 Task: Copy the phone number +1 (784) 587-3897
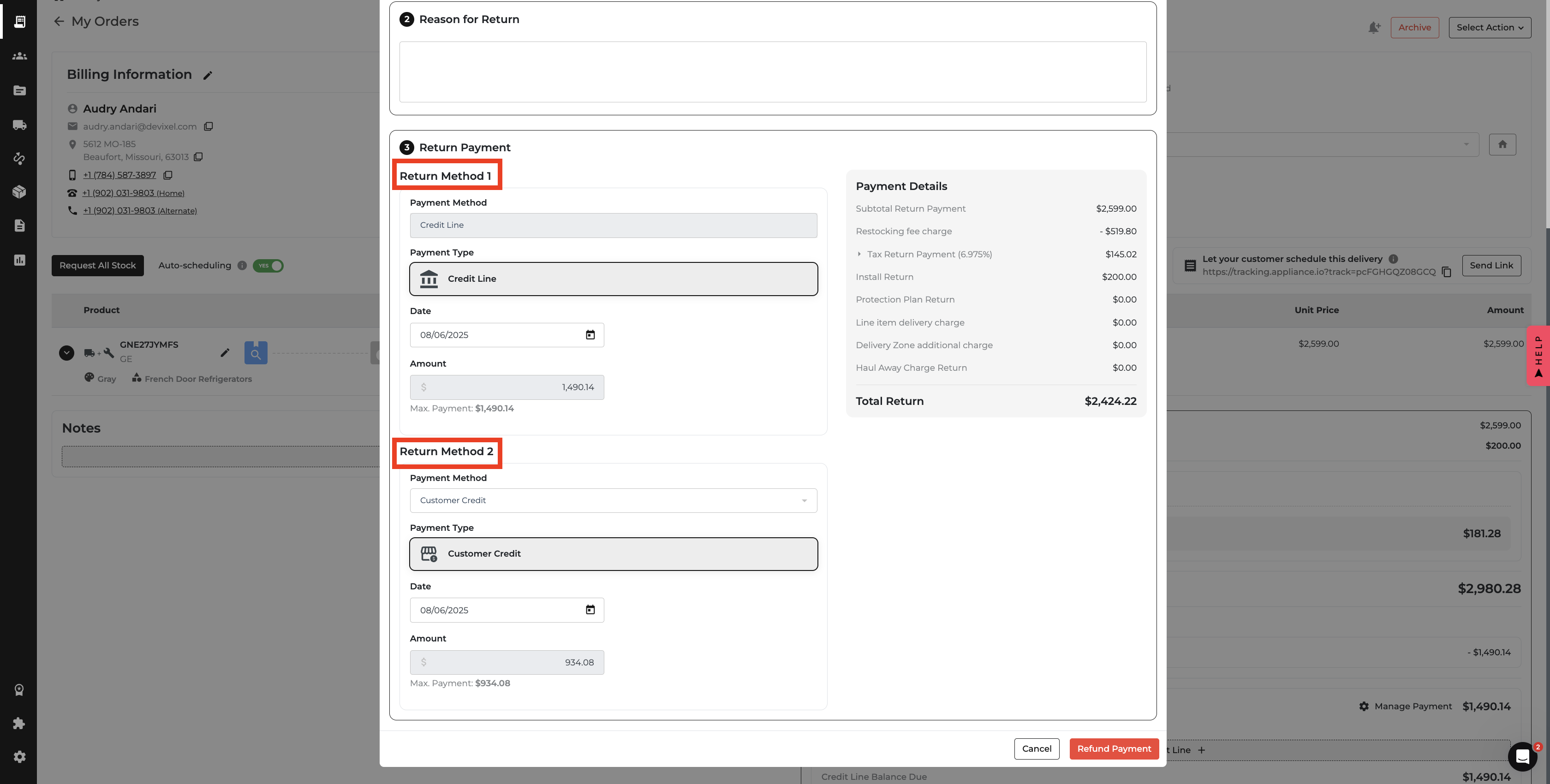point(168,175)
